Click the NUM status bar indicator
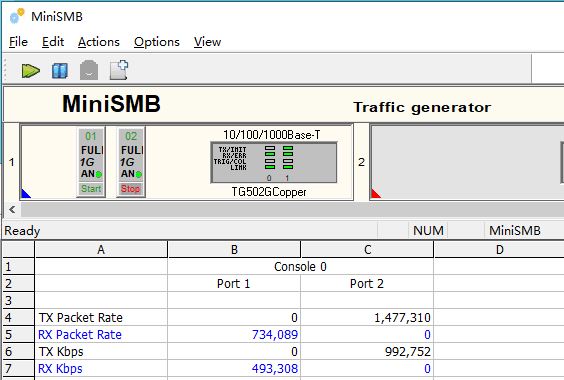This screenshot has width=564, height=380. tap(428, 231)
